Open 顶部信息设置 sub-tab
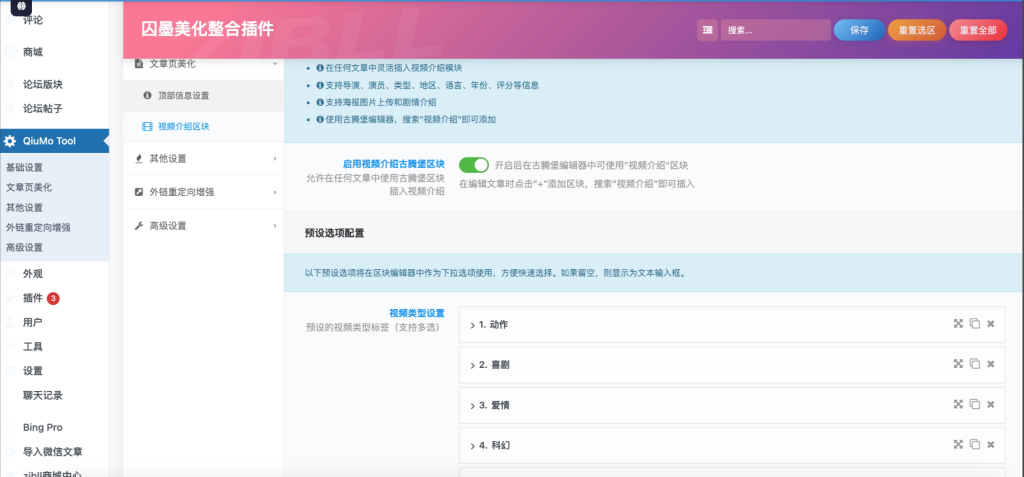The image size is (1024, 477). point(203,95)
